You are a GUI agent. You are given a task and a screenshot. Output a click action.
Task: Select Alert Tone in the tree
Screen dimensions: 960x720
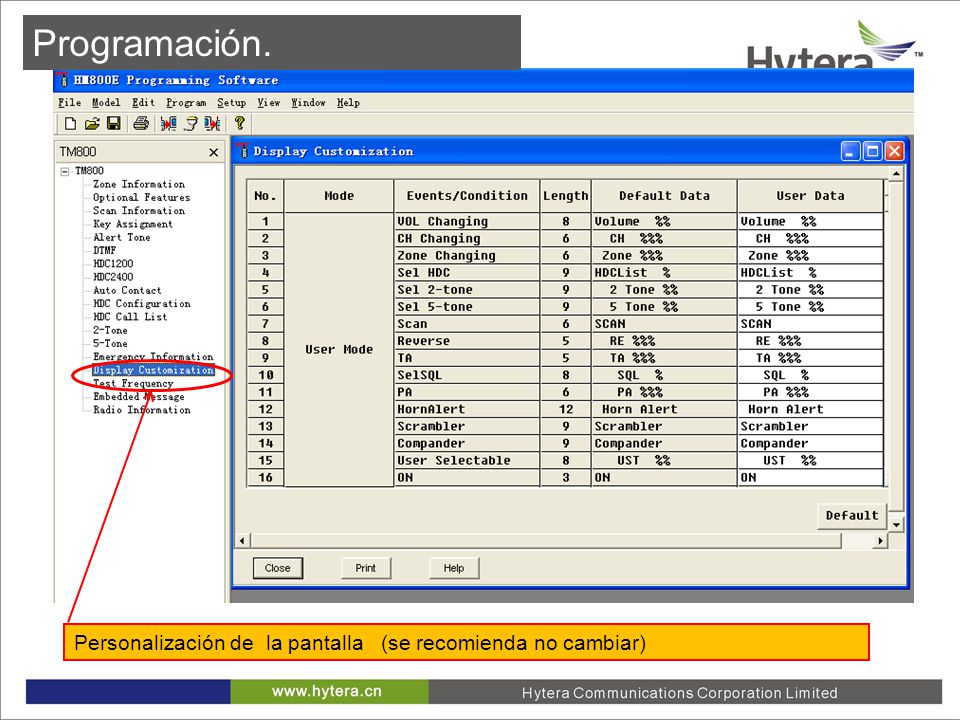pos(121,238)
